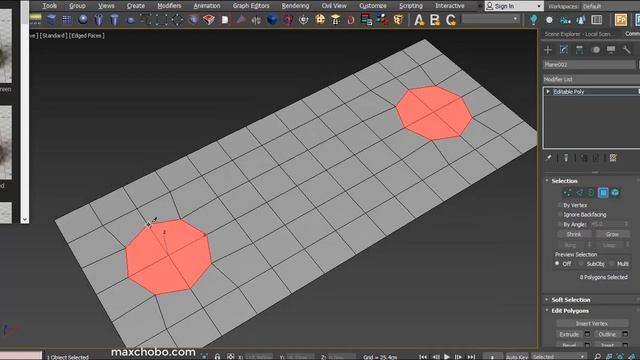This screenshot has width=640, height=360.
Task: Select Preview Selection Multi radio
Action: point(612,264)
